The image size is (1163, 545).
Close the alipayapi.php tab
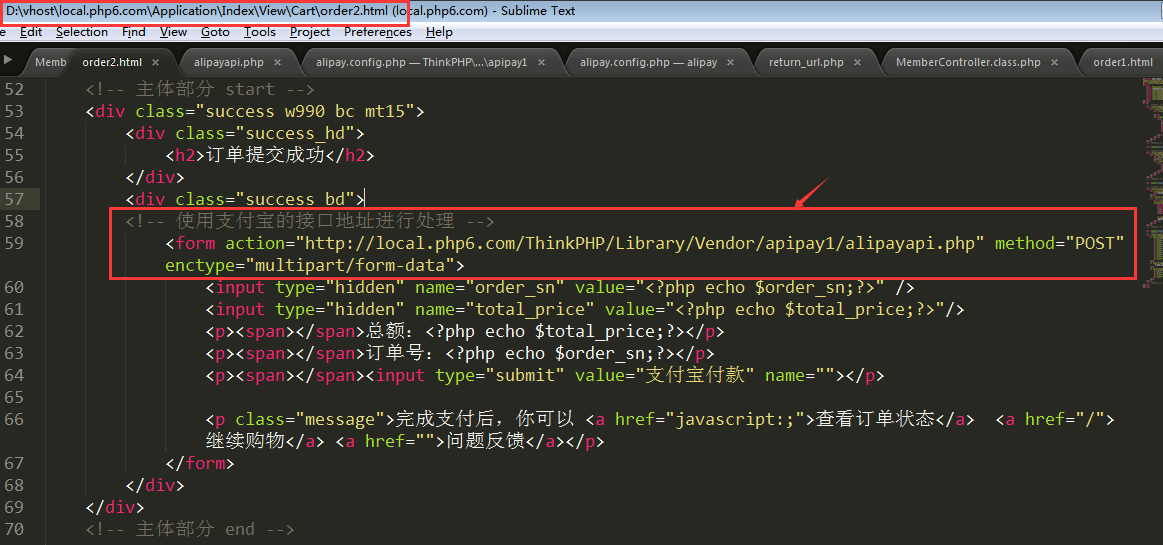(275, 62)
